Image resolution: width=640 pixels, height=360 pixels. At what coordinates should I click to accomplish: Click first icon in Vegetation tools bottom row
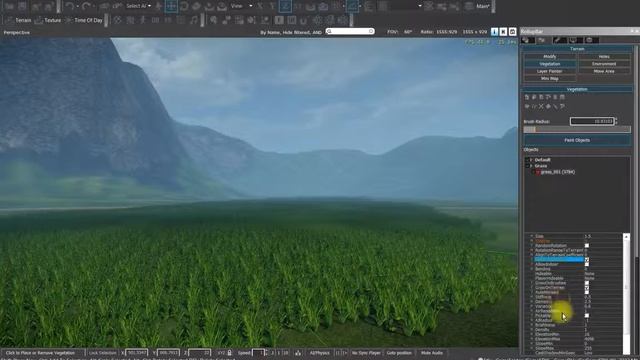coord(527,107)
